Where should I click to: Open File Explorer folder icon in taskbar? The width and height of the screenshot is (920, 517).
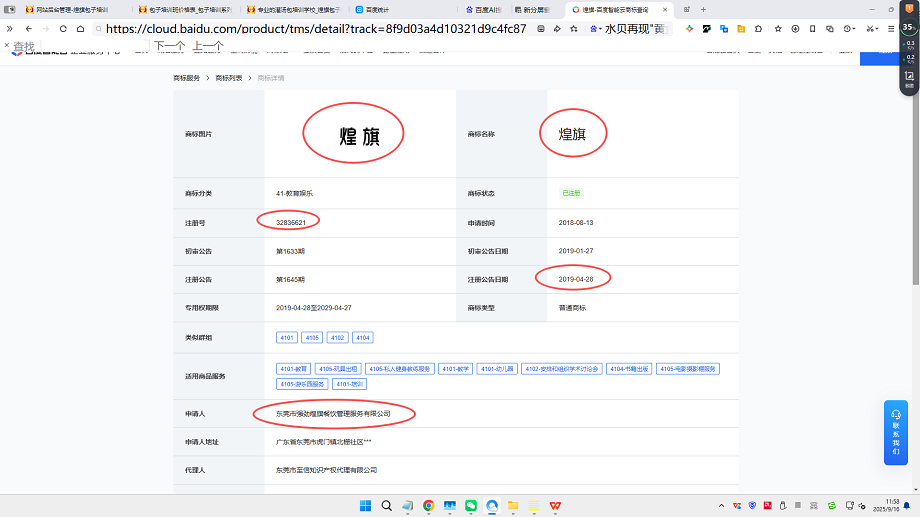513,506
